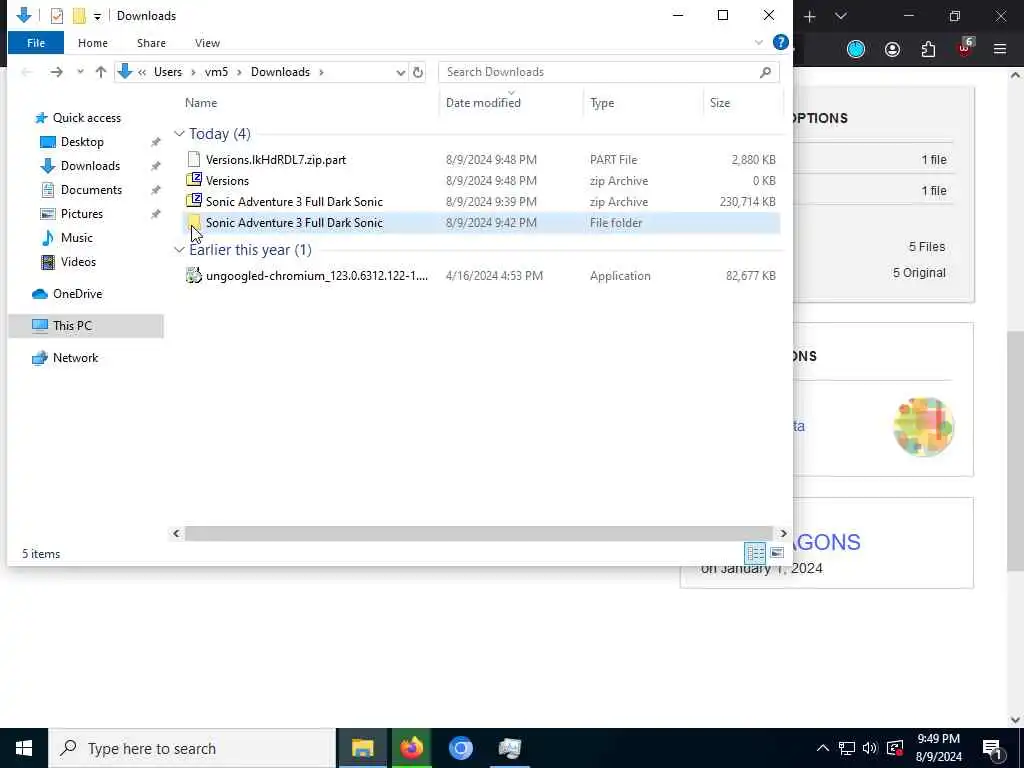Select Versions.lkHdRDL7.zip.part file

click(482, 159)
